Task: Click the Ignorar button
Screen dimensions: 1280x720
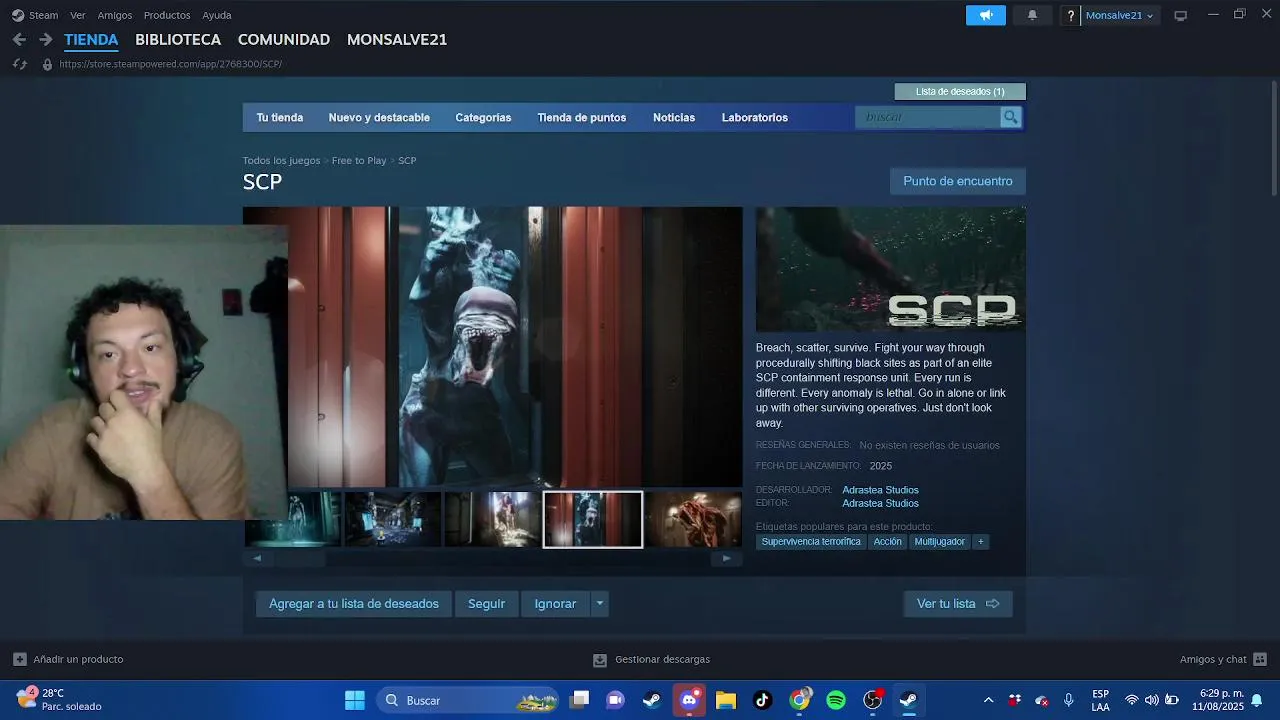Action: click(555, 603)
